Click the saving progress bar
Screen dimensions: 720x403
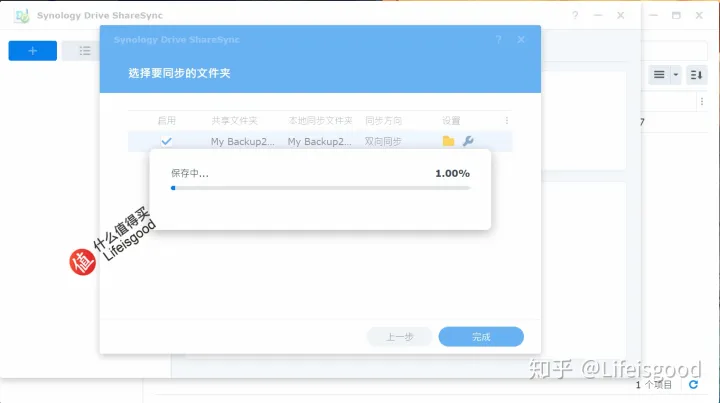pyautogui.click(x=321, y=188)
